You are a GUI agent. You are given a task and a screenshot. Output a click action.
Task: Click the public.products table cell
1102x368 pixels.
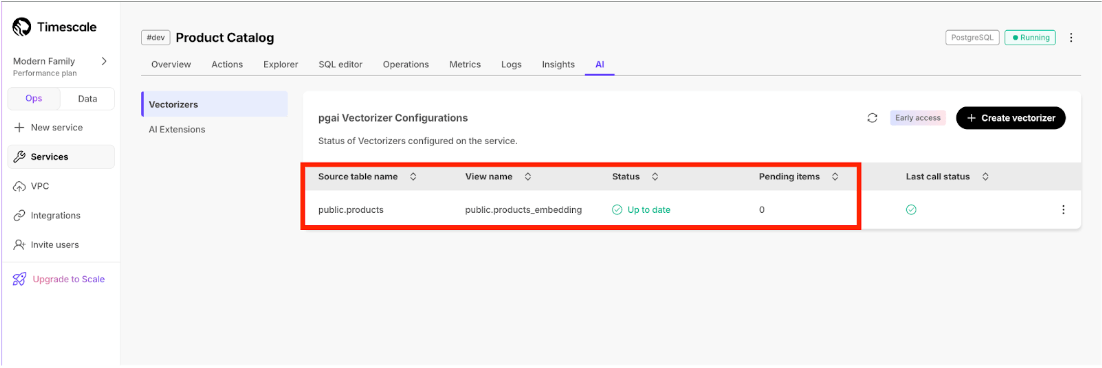pyautogui.click(x=351, y=209)
